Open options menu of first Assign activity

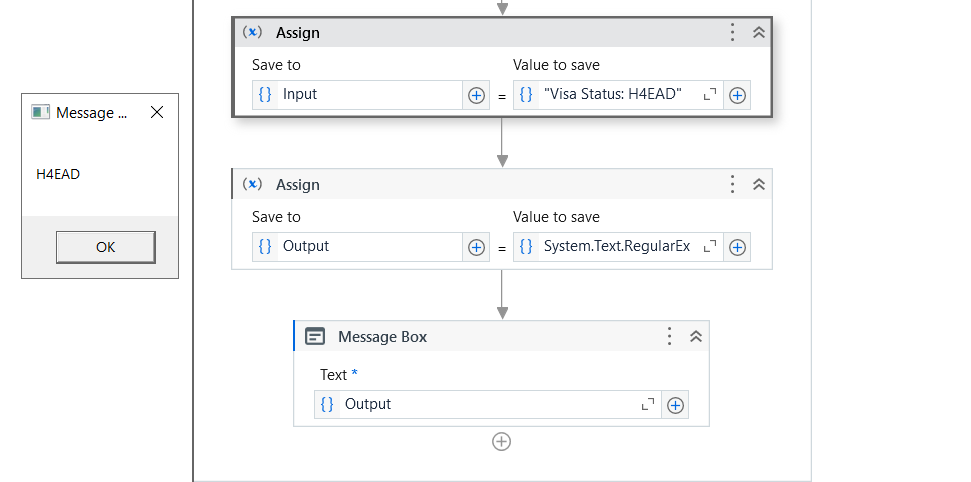coord(732,32)
